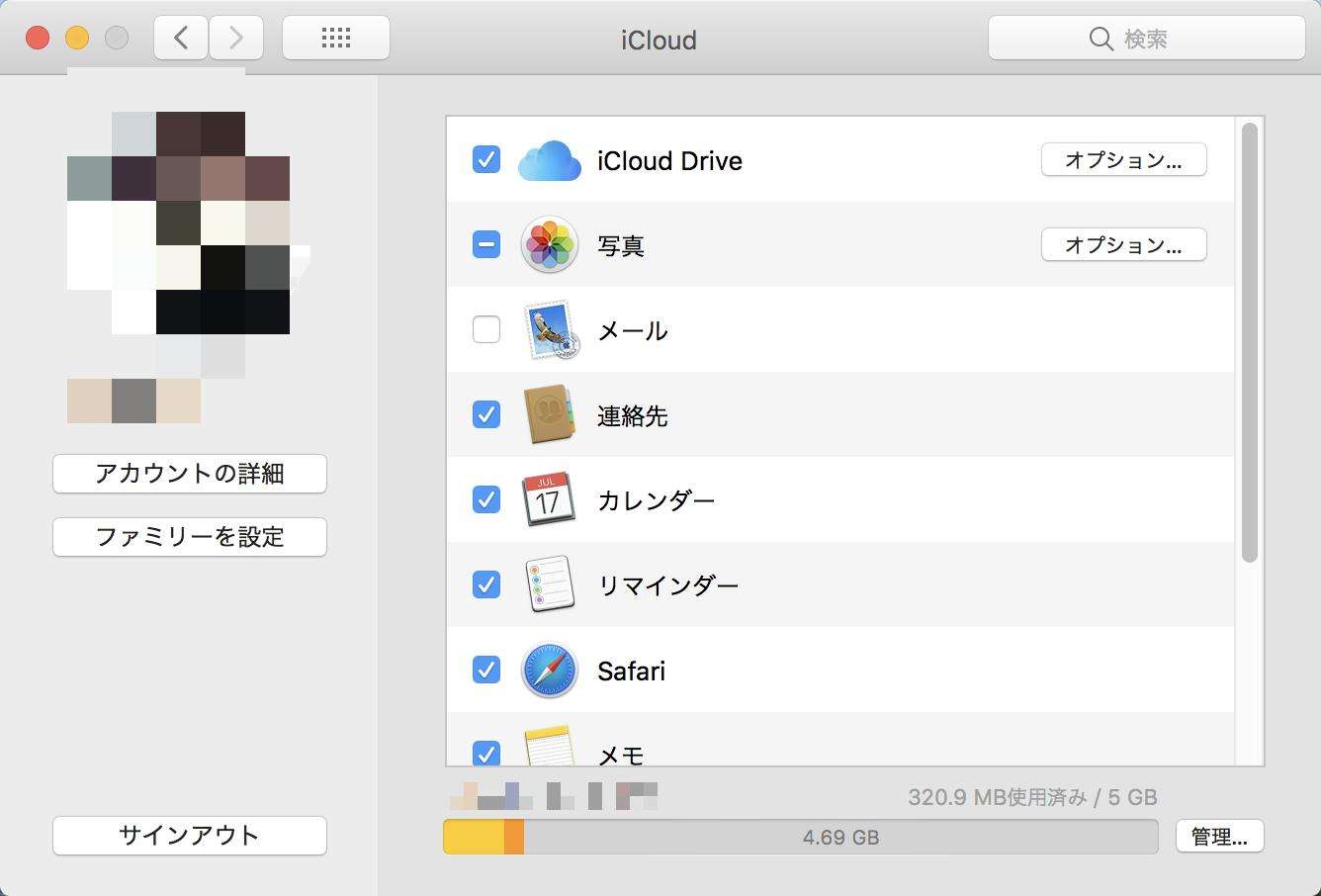Enable the メール sync checkbox
The image size is (1321, 896).
coord(485,329)
